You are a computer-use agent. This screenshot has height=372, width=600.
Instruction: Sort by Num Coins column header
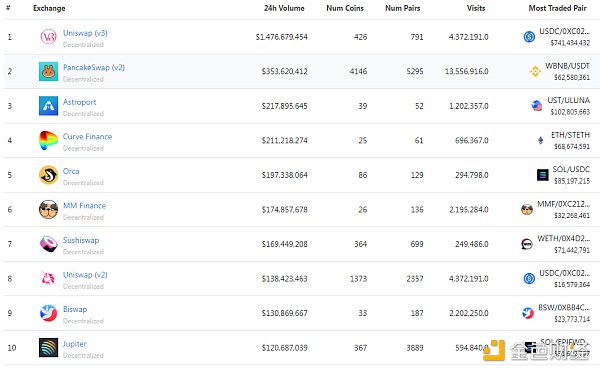(x=345, y=8)
